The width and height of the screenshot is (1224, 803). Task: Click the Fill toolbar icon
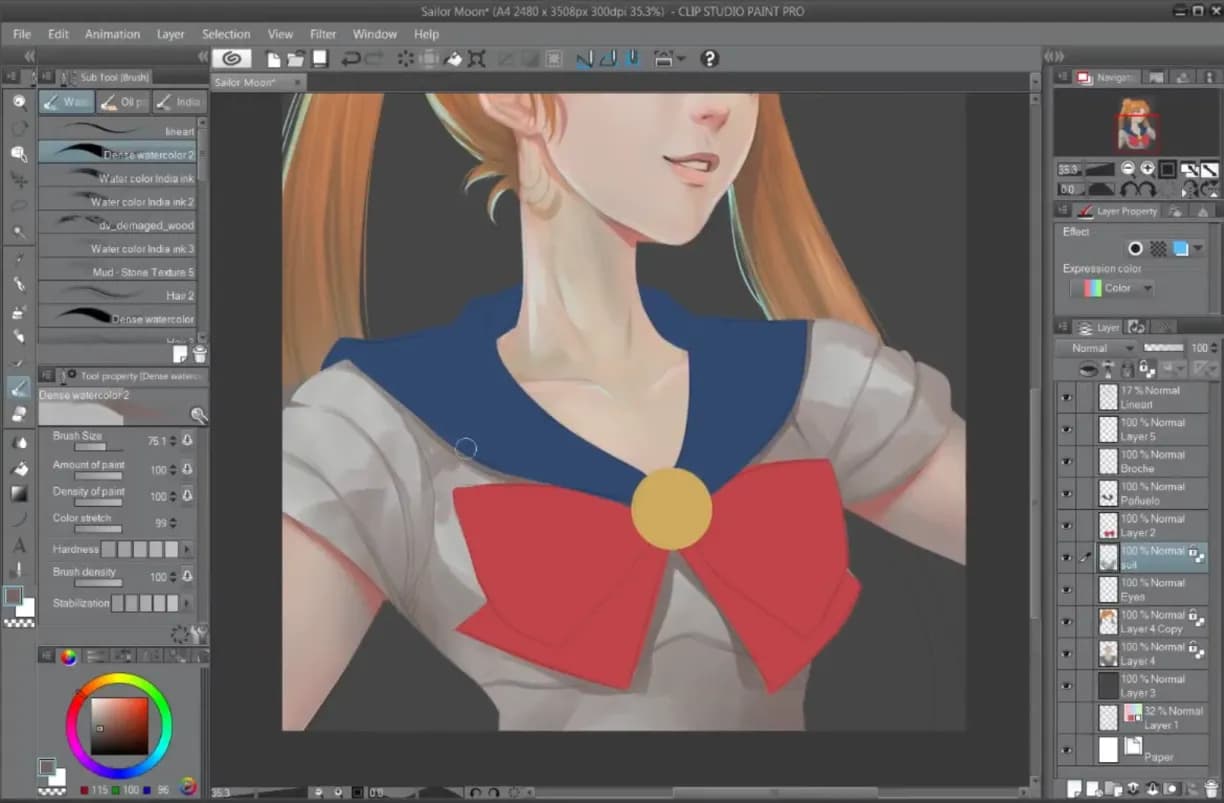coord(453,59)
